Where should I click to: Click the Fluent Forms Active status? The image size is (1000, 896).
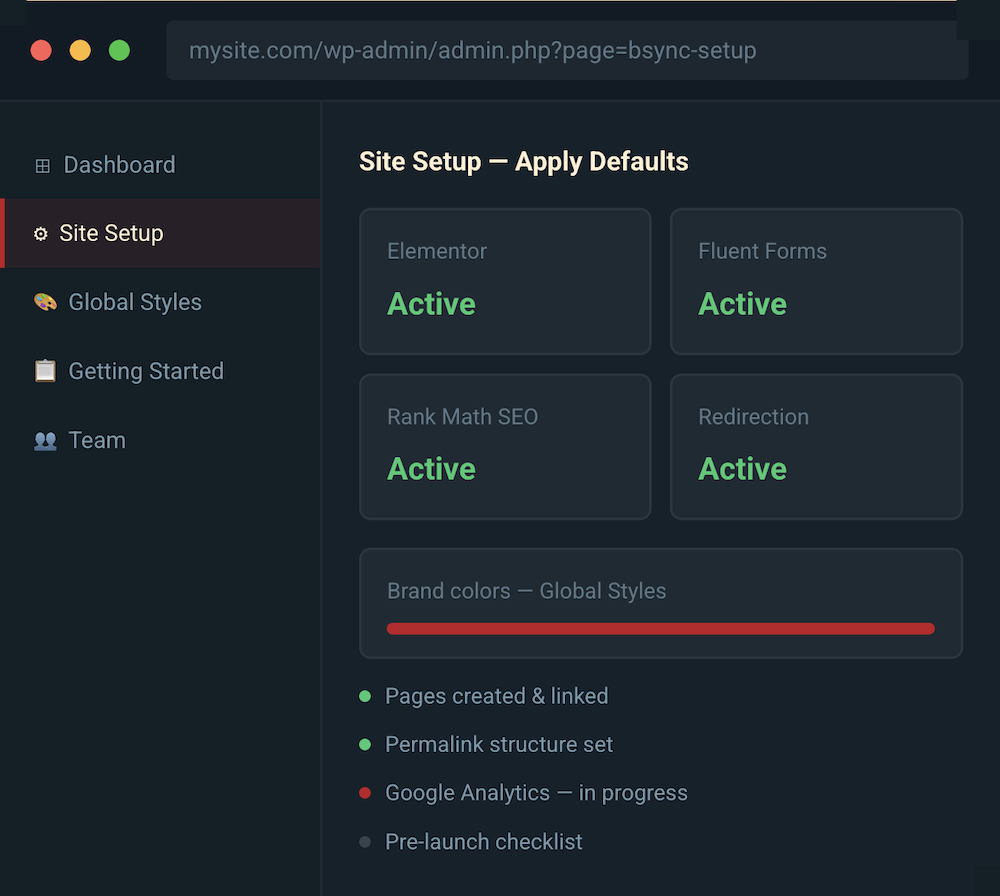pos(742,304)
